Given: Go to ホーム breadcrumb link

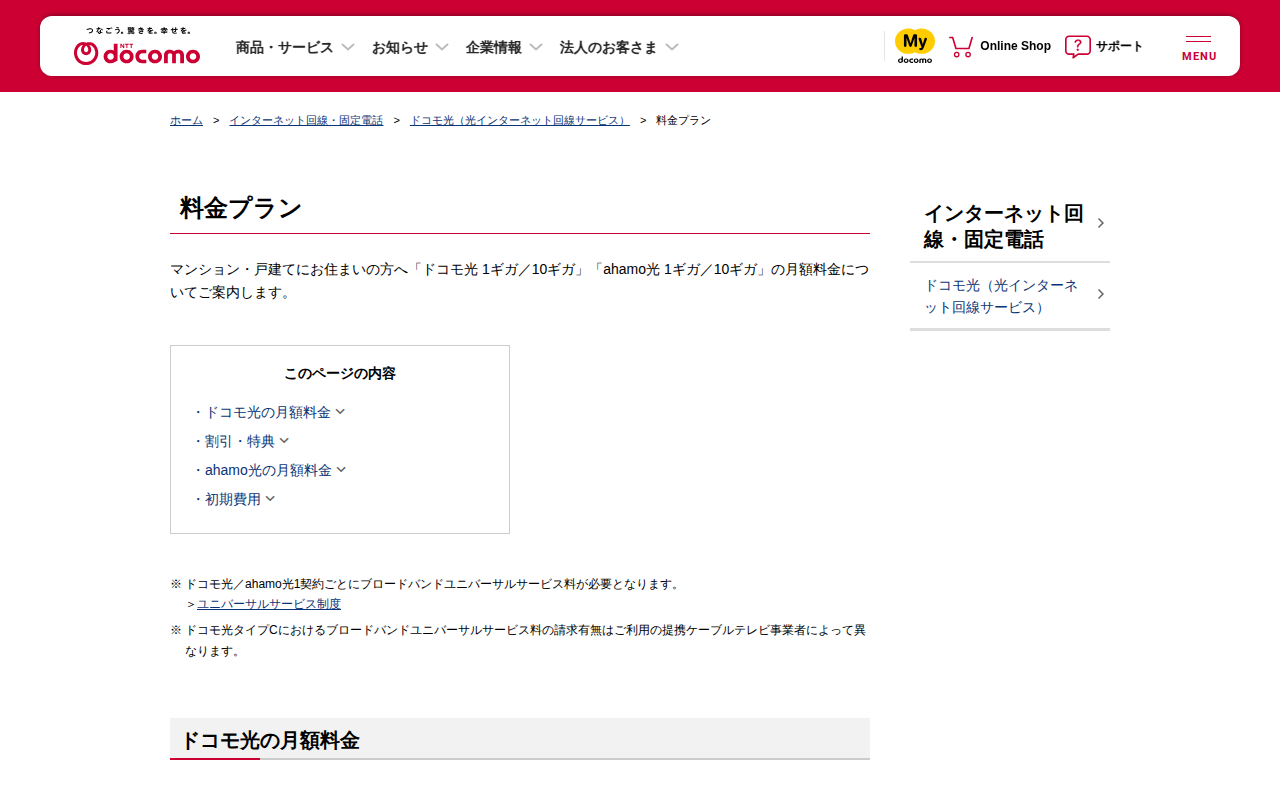Looking at the screenshot, I should coord(186,120).
